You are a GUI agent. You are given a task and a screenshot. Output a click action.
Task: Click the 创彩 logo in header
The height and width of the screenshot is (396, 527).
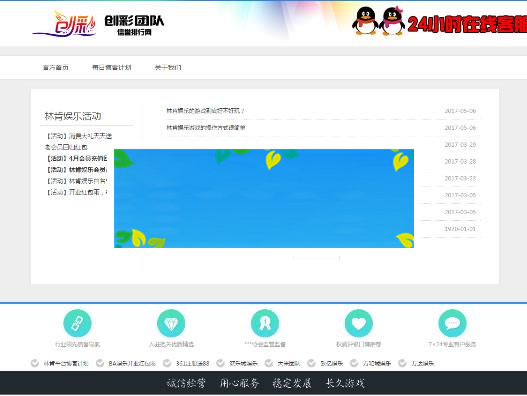[x=65, y=24]
